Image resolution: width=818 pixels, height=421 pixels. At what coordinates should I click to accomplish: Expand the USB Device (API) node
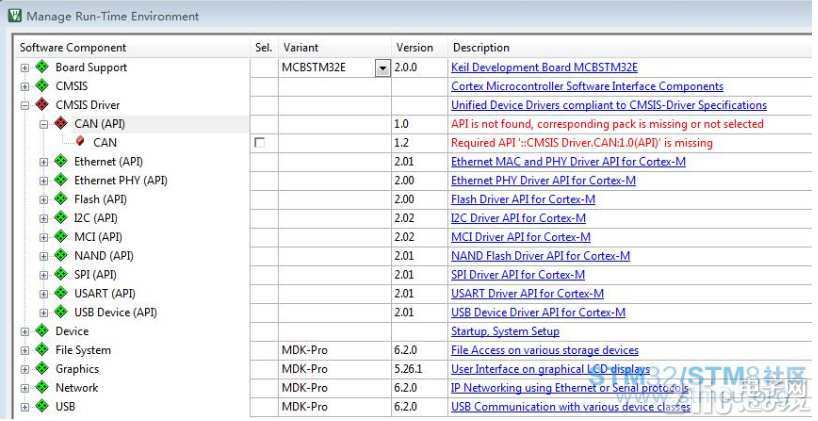[x=44, y=313]
